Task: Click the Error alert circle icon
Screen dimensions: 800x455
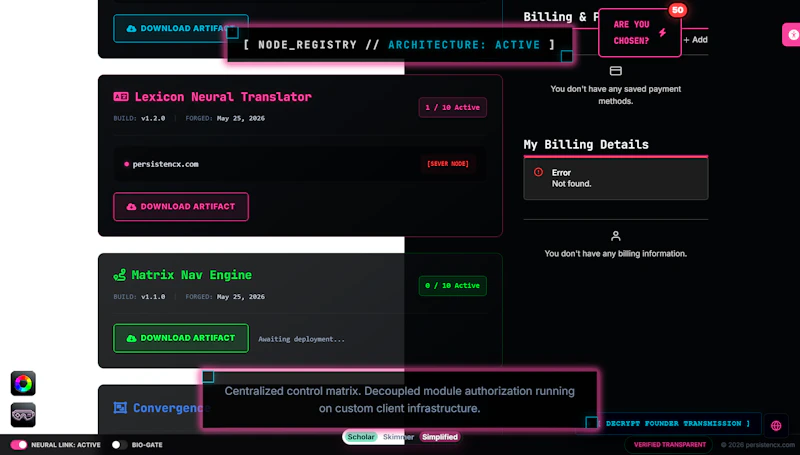Action: coord(538,172)
